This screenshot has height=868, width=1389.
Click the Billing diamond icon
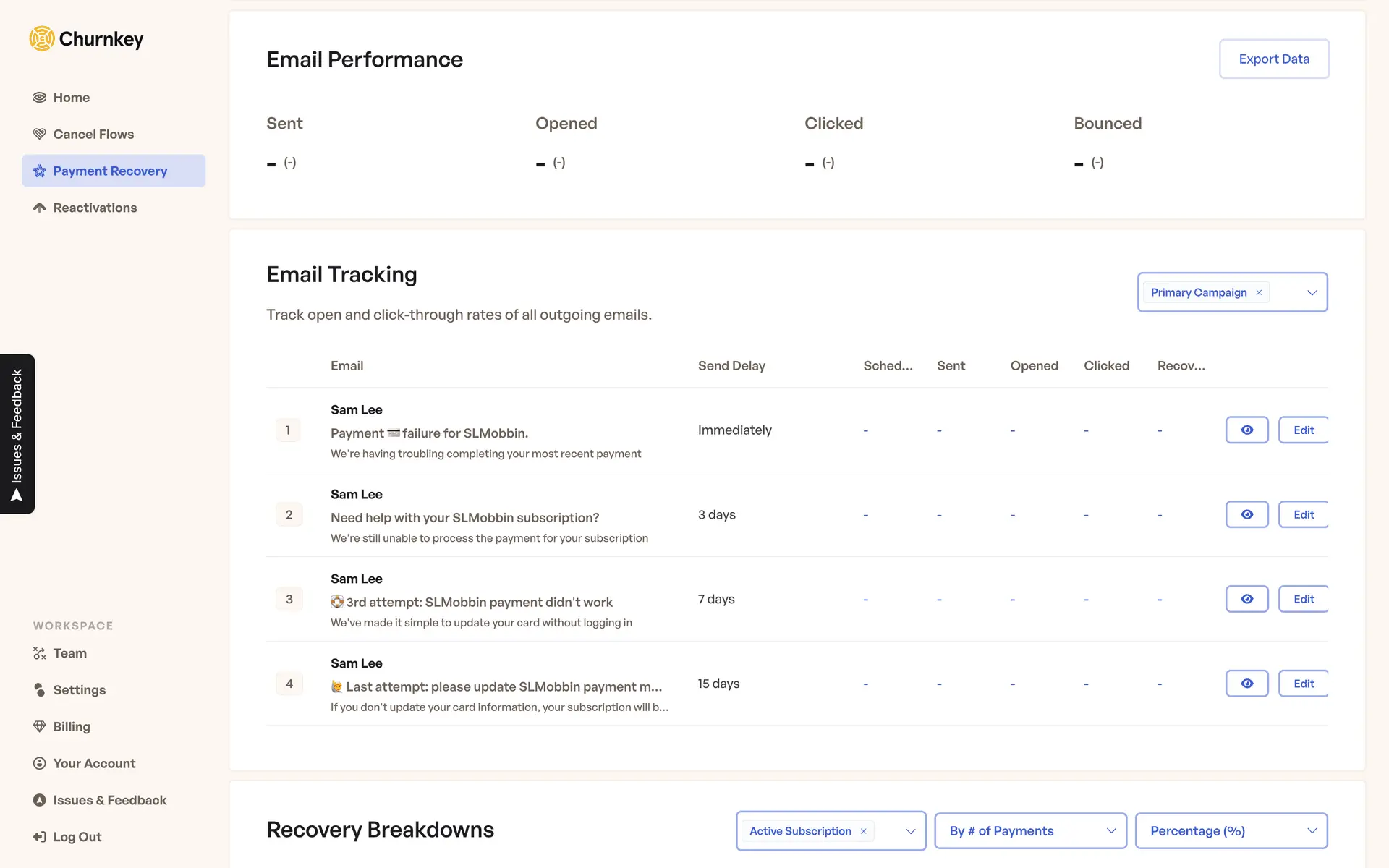40,727
